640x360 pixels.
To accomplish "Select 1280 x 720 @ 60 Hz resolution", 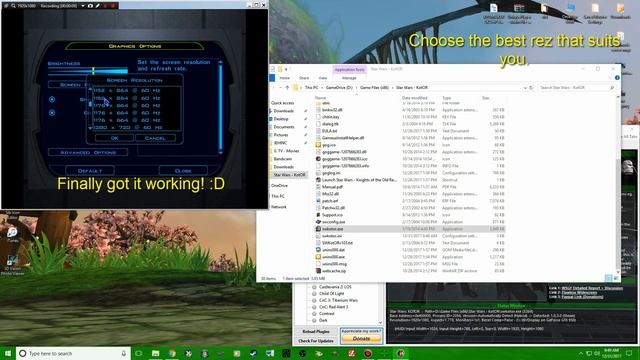I will [x=128, y=128].
